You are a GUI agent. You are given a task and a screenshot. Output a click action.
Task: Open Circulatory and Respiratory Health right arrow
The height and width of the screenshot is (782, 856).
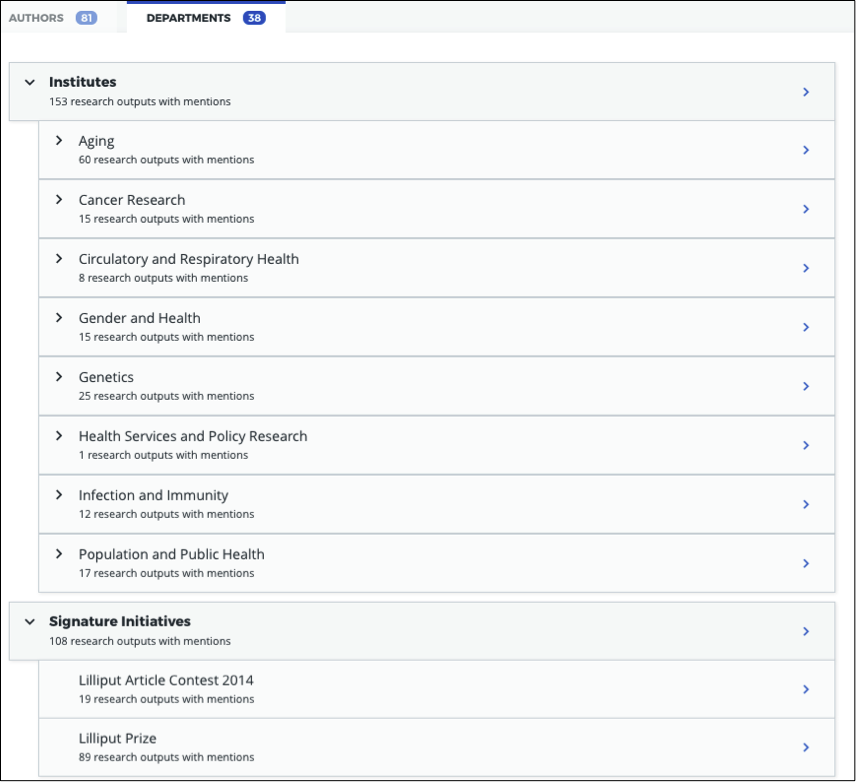point(806,268)
